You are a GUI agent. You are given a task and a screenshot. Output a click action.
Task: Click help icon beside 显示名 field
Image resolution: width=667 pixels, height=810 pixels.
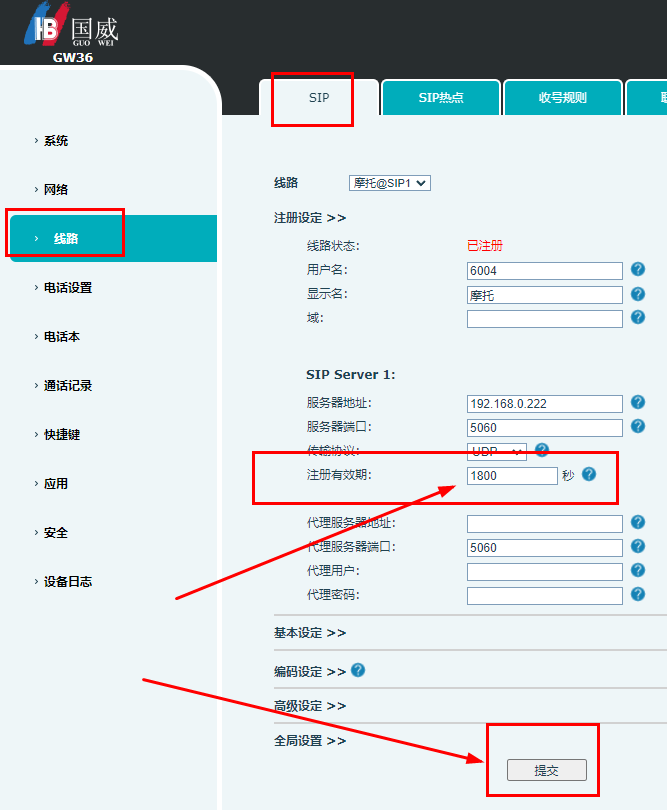pyautogui.click(x=638, y=294)
